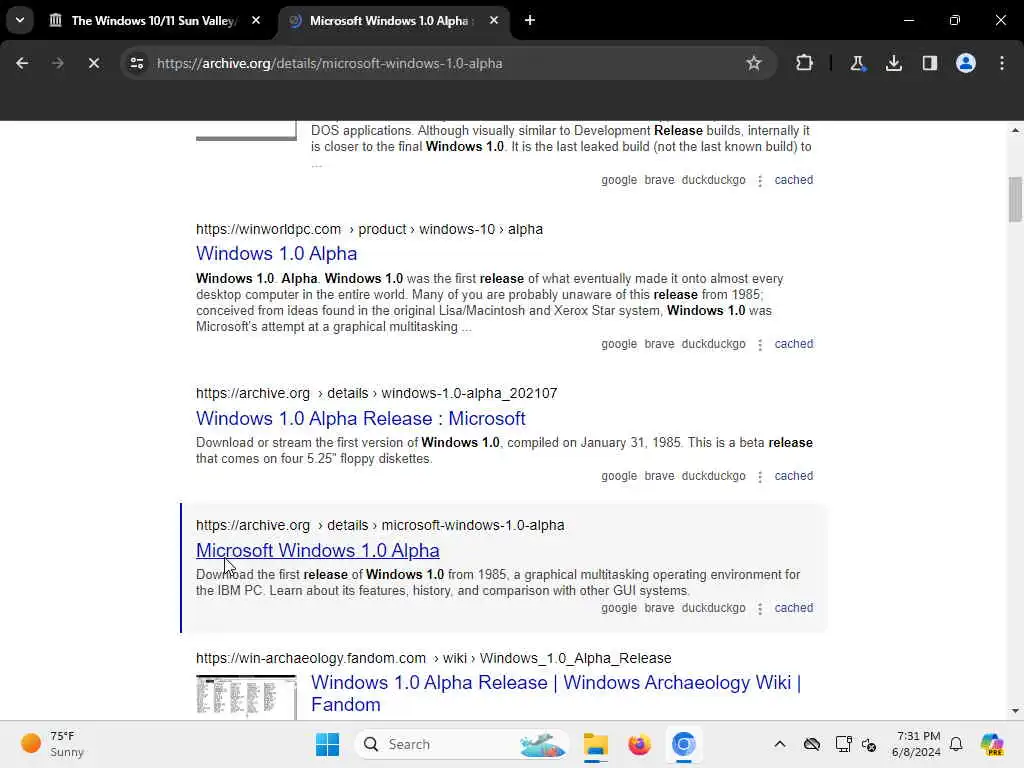
Task: Open the display connection tray icon
Action: coord(843,744)
